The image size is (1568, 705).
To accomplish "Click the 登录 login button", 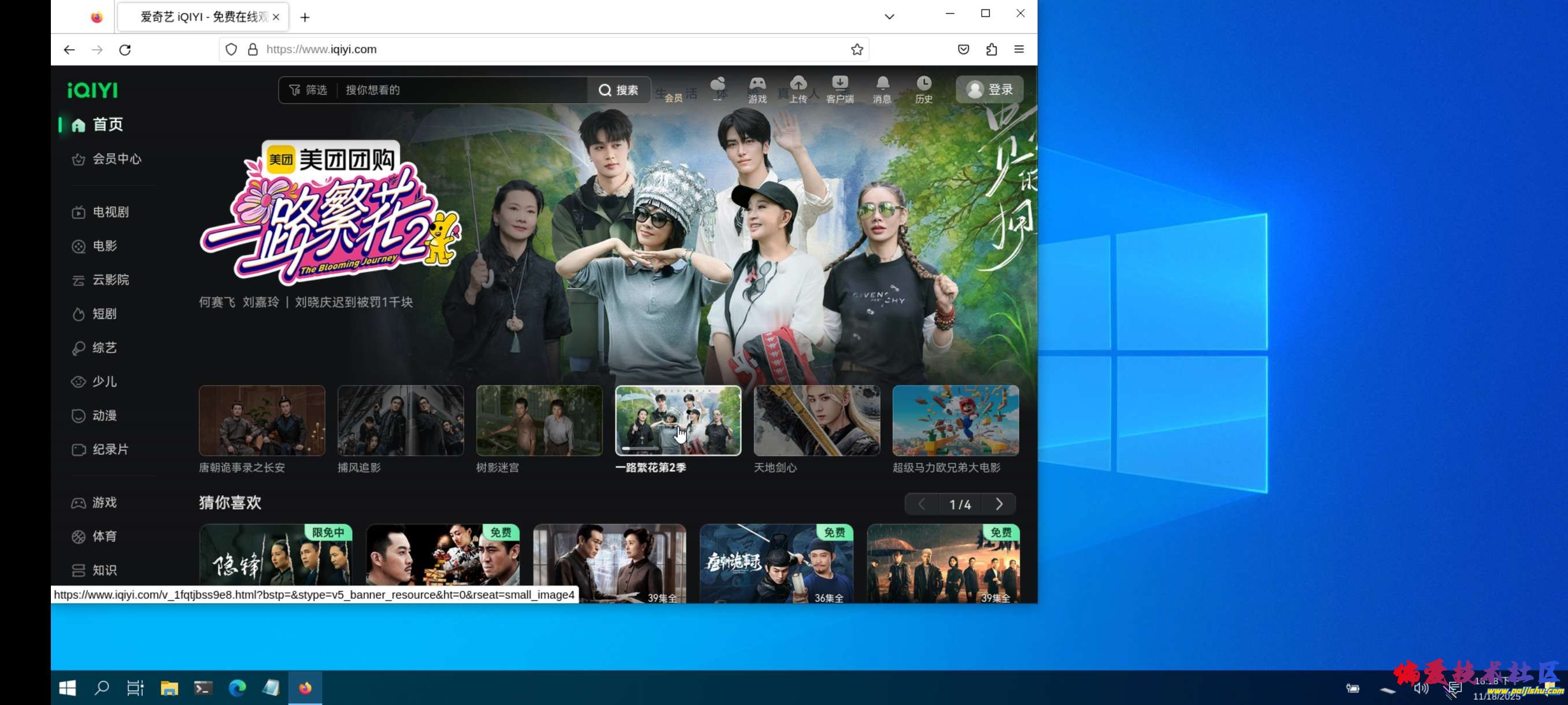I will 989,90.
